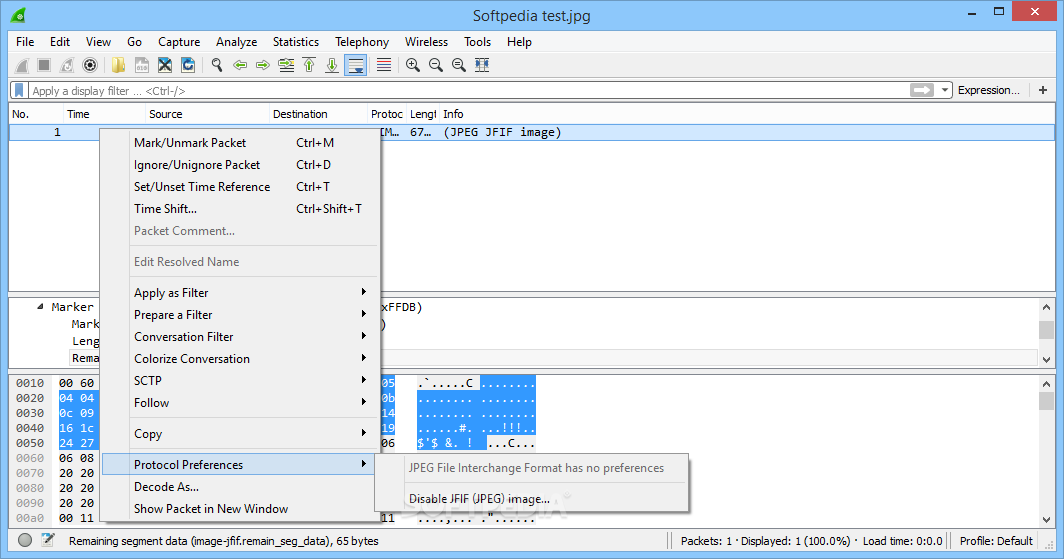Open the File menu
This screenshot has height=559, width=1064.
(25, 42)
